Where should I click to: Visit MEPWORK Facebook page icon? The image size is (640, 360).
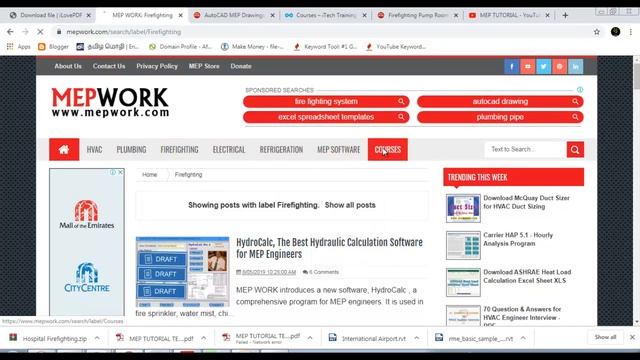[511, 66]
